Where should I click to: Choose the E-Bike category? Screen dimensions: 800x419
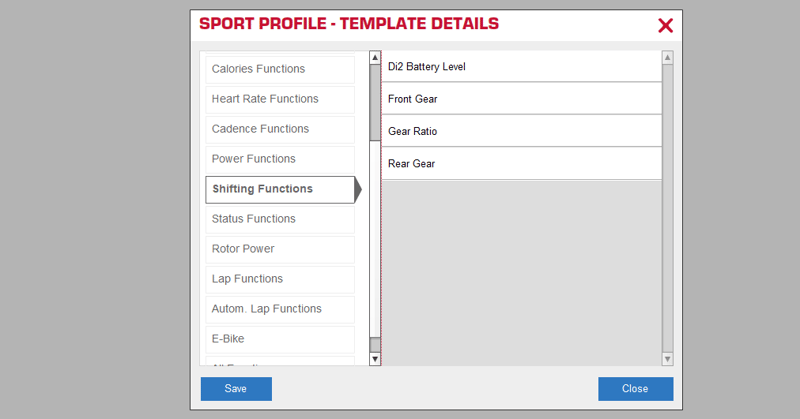click(280, 339)
